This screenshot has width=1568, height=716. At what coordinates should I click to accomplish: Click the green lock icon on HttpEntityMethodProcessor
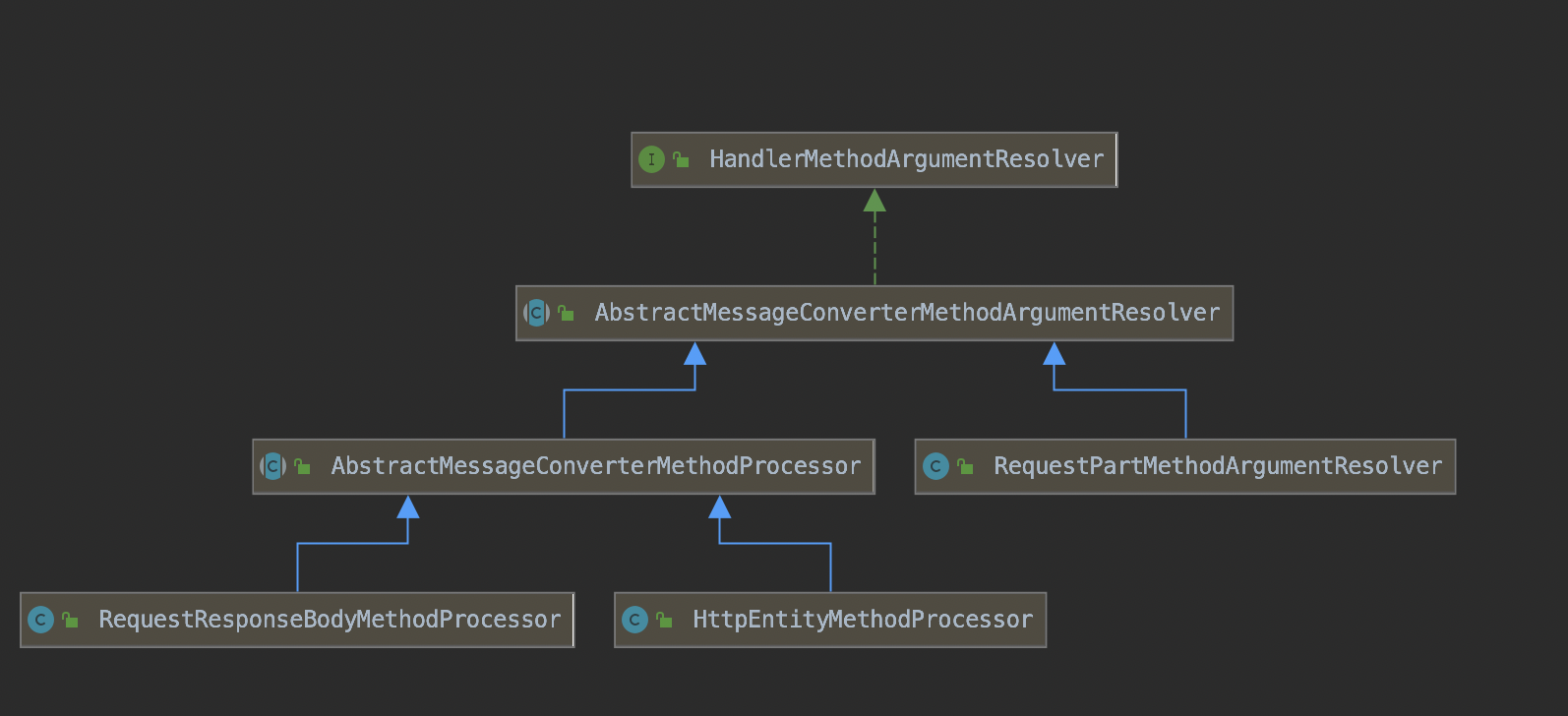point(665,620)
